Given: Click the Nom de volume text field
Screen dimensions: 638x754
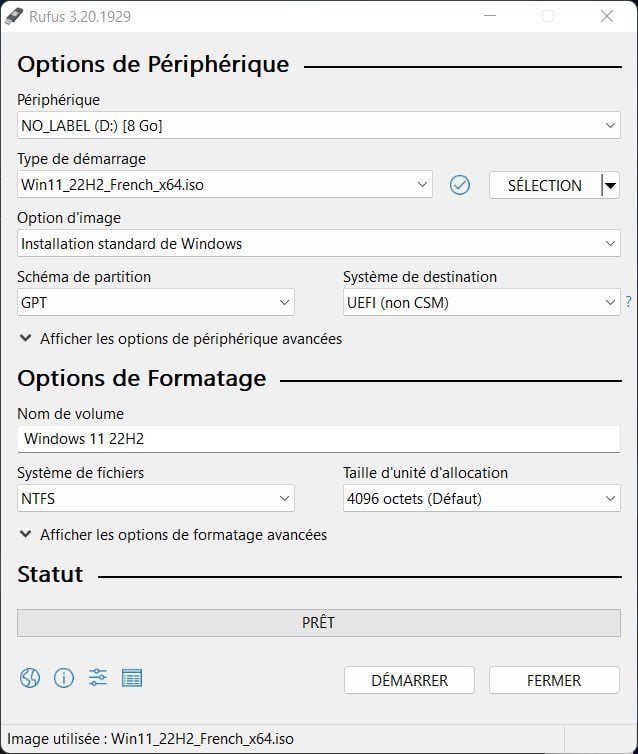Looking at the screenshot, I should pyautogui.click(x=319, y=439).
